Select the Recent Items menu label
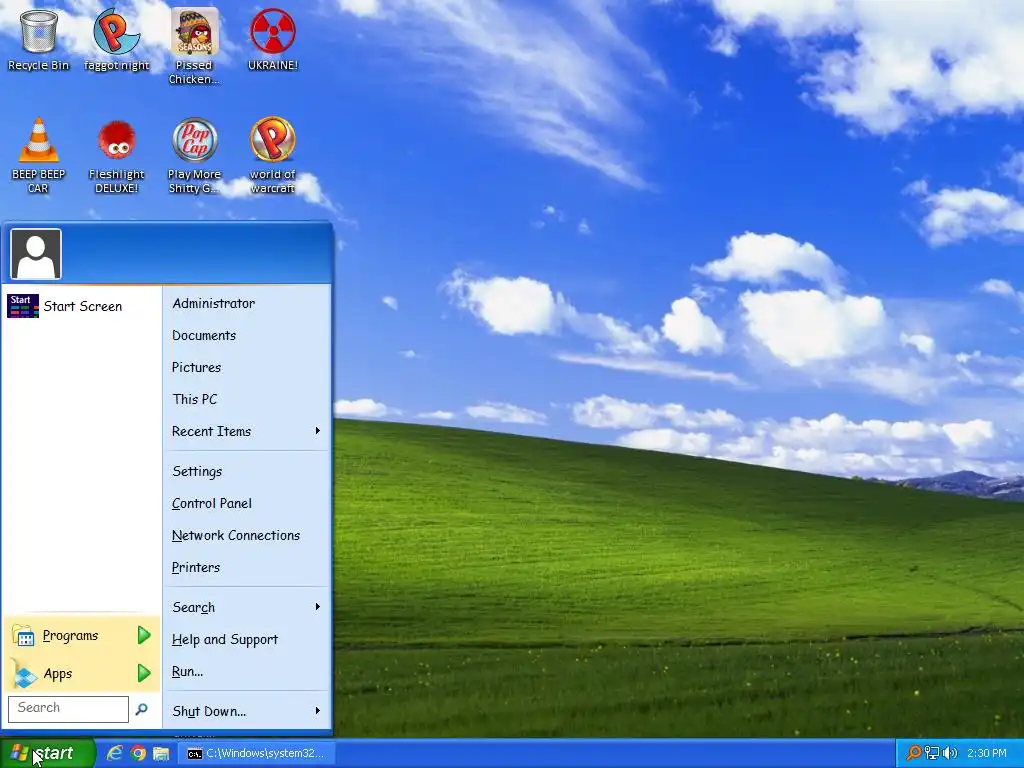The height and width of the screenshot is (768, 1024). (212, 431)
